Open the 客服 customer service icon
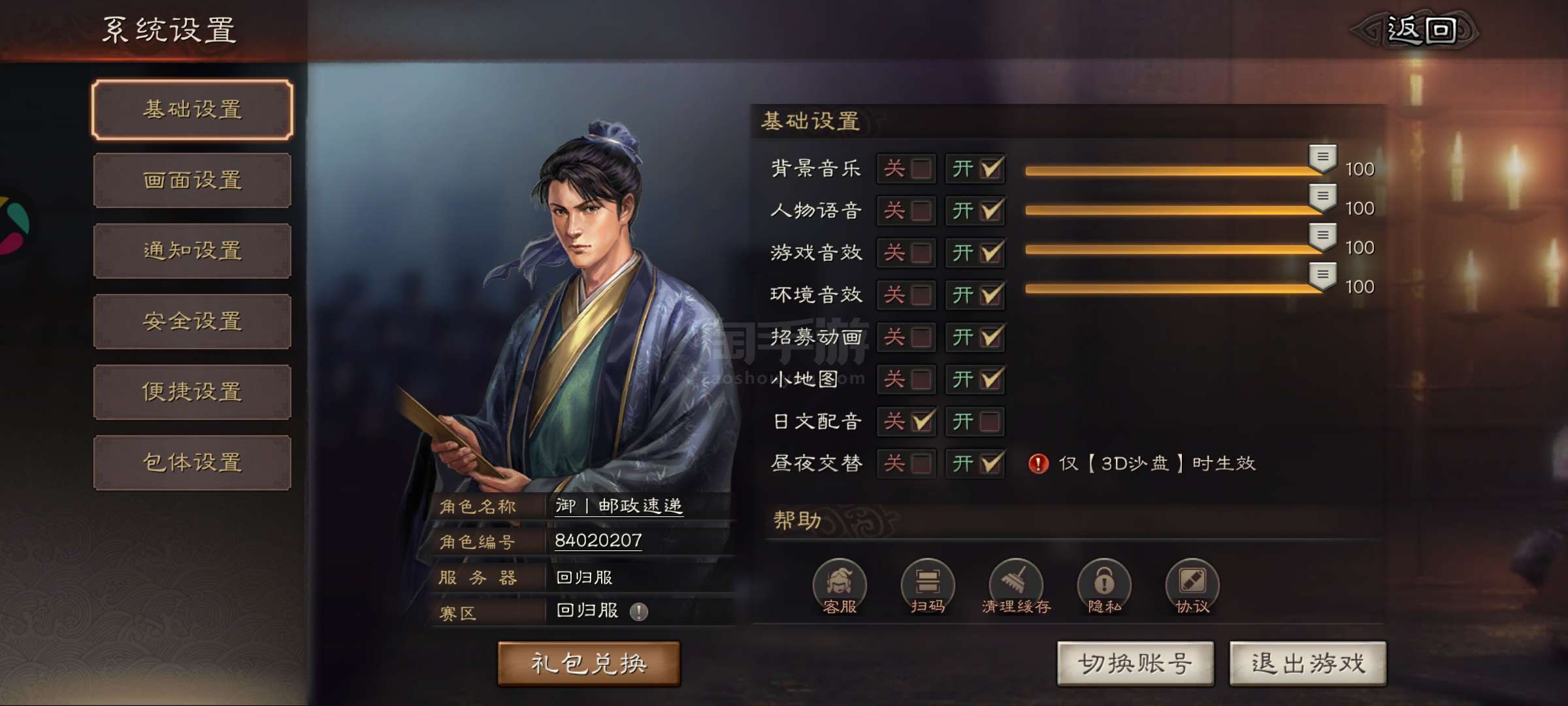The image size is (1568, 706). tap(840, 586)
